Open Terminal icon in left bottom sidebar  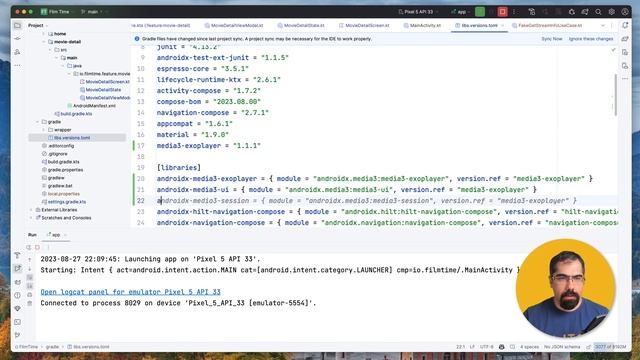click(x=18, y=322)
